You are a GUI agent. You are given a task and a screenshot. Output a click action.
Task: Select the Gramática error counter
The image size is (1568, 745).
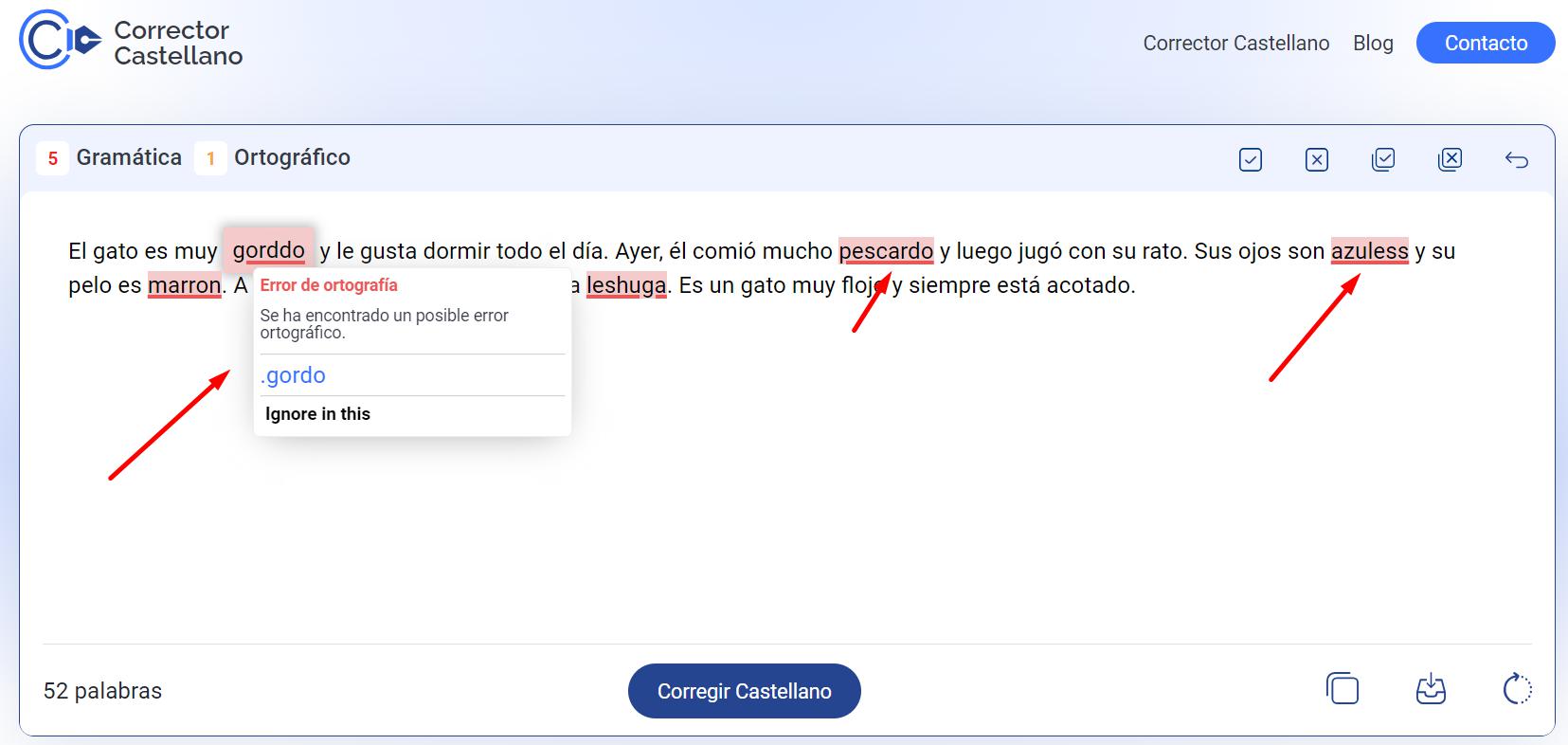110,157
